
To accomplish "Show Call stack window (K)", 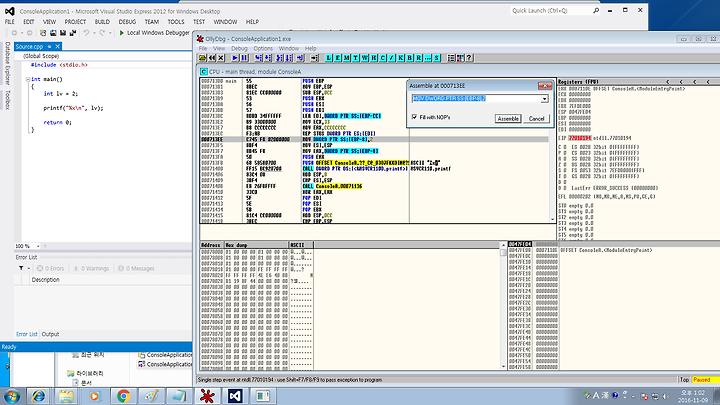I will pyautogui.click(x=401, y=58).
